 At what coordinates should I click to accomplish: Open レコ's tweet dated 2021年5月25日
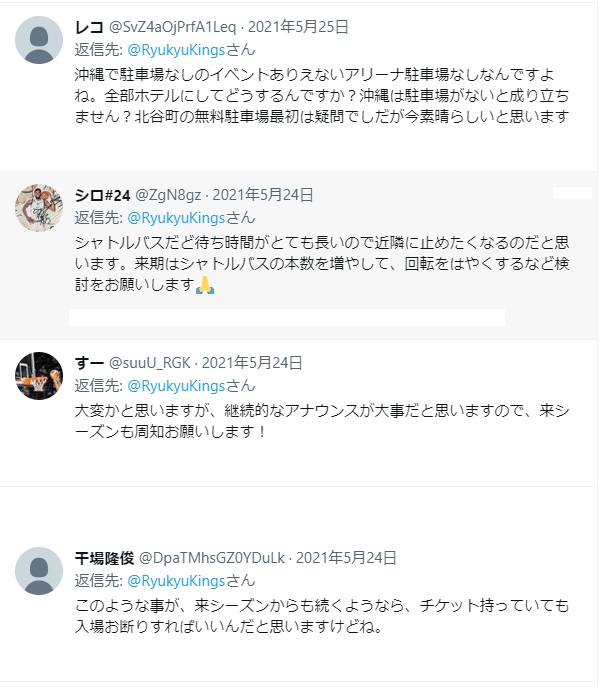pyautogui.click(x=300, y=27)
